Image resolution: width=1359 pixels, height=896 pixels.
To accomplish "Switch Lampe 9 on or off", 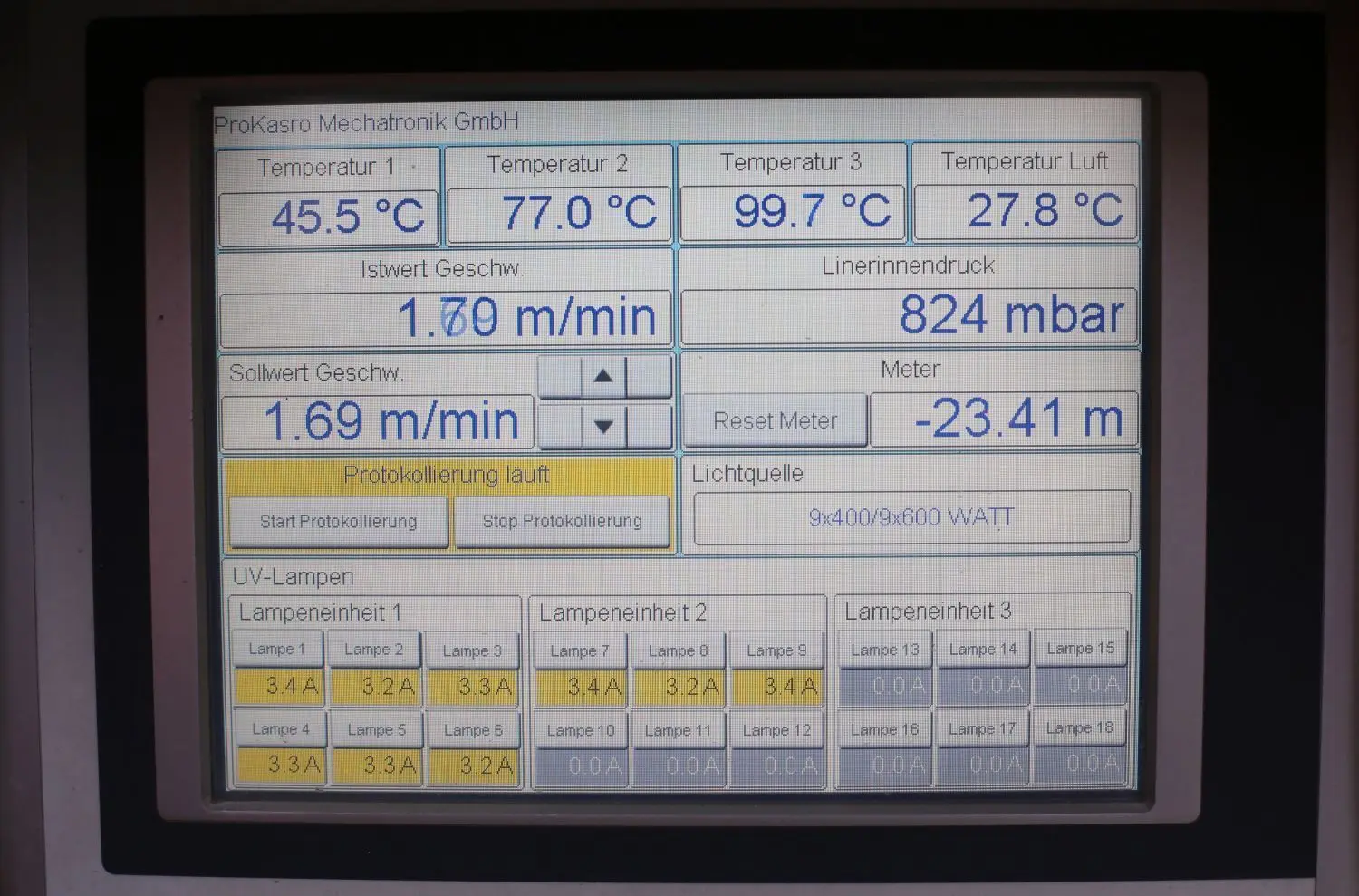I will [x=776, y=650].
